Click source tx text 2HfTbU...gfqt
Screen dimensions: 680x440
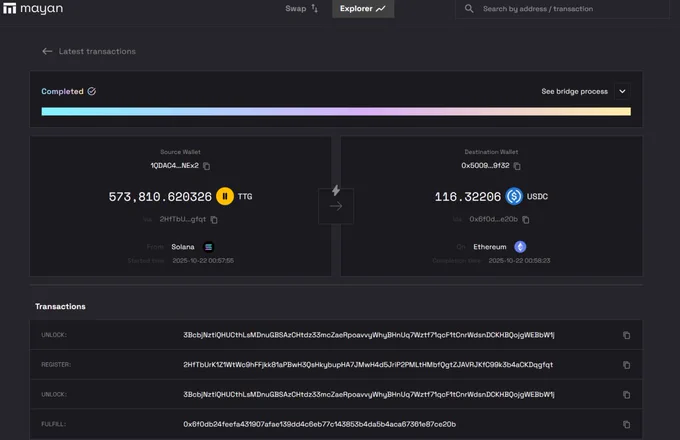click(x=183, y=219)
